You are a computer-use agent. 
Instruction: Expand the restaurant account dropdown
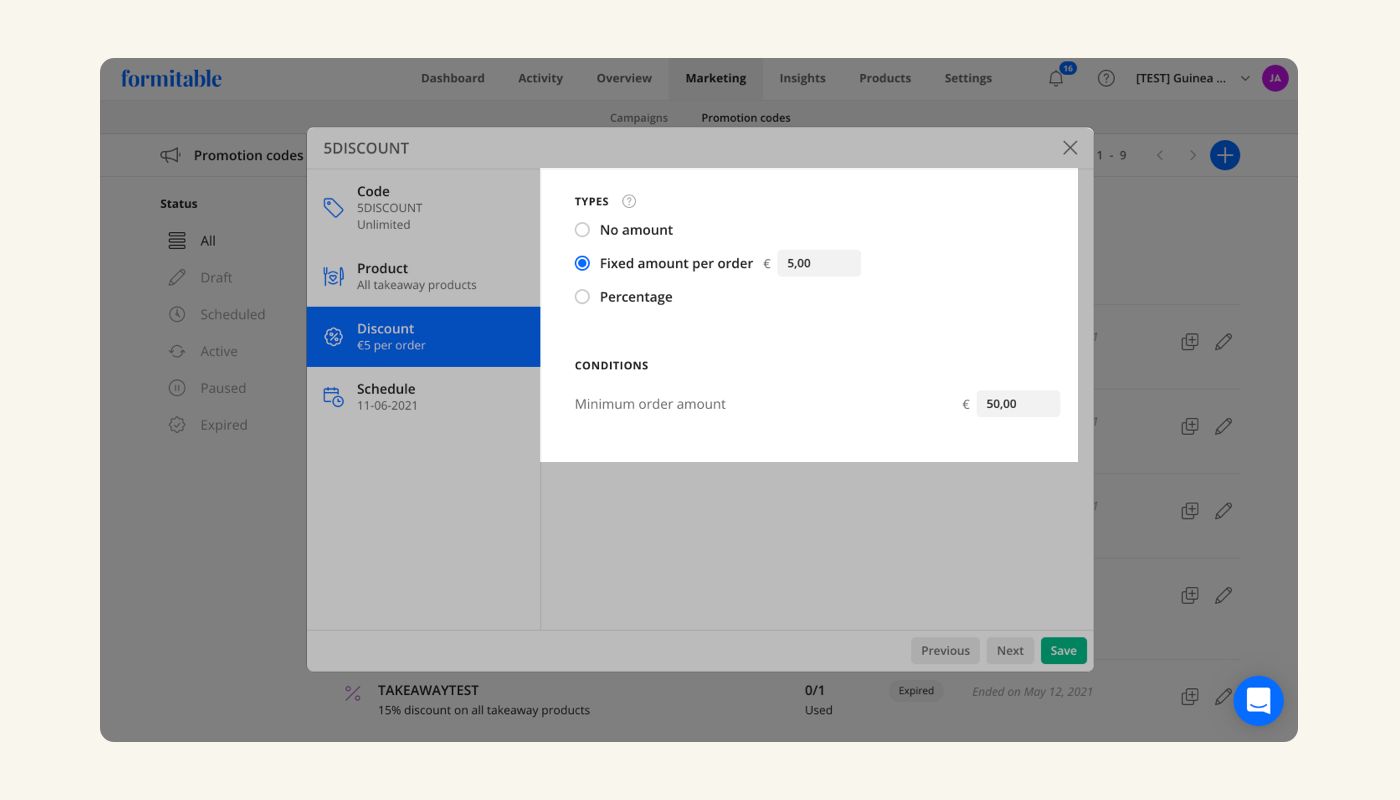[x=1245, y=78]
